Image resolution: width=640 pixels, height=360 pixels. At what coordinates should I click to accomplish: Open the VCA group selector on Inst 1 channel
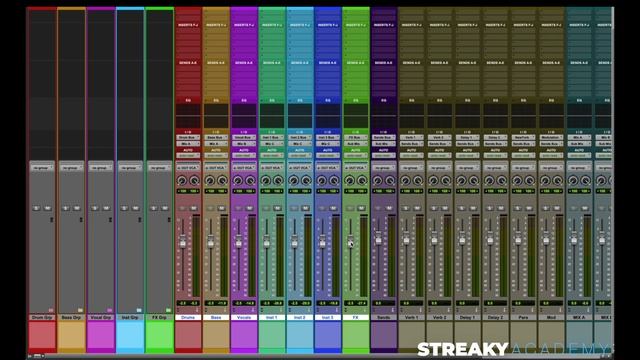[272, 168]
